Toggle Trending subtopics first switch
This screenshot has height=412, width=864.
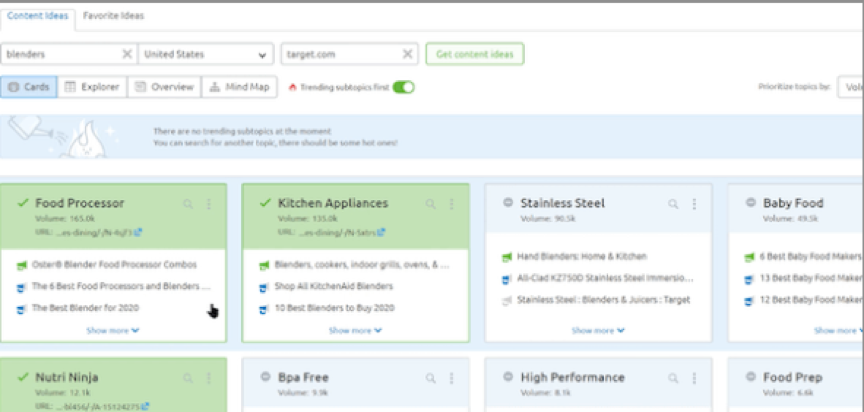[403, 87]
